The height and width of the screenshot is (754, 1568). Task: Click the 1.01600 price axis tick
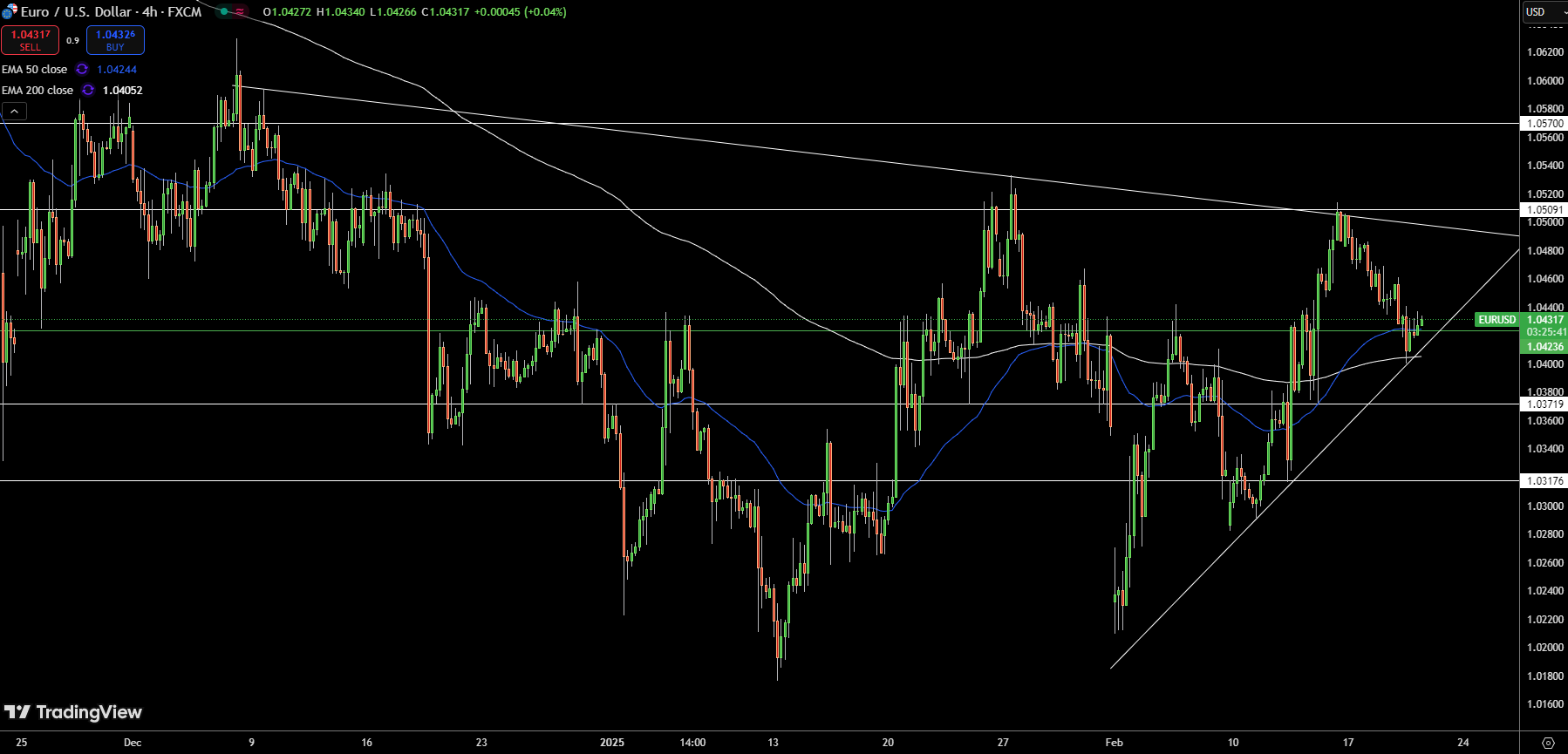tap(1544, 704)
